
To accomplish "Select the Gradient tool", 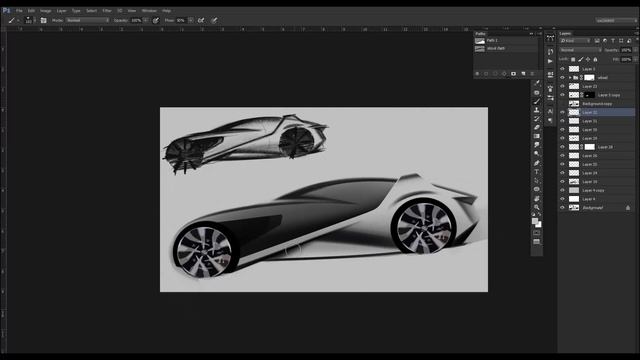I will coord(537,136).
